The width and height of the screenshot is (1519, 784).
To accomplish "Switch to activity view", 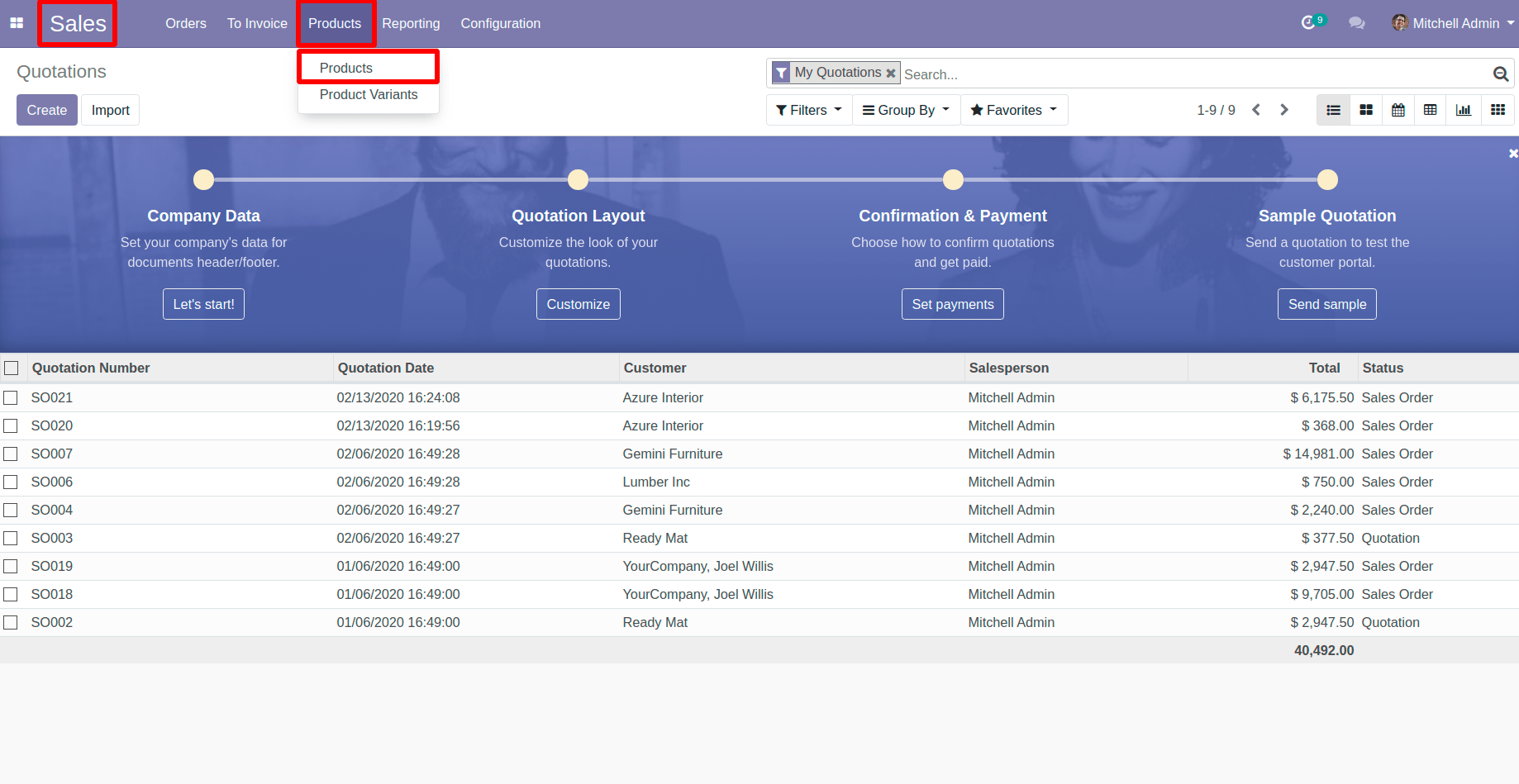I will pos(1498,110).
